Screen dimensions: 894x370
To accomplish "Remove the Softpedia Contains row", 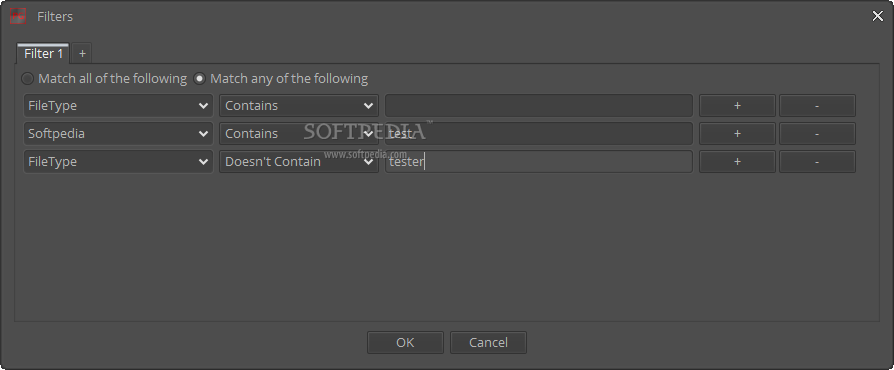I will [817, 133].
